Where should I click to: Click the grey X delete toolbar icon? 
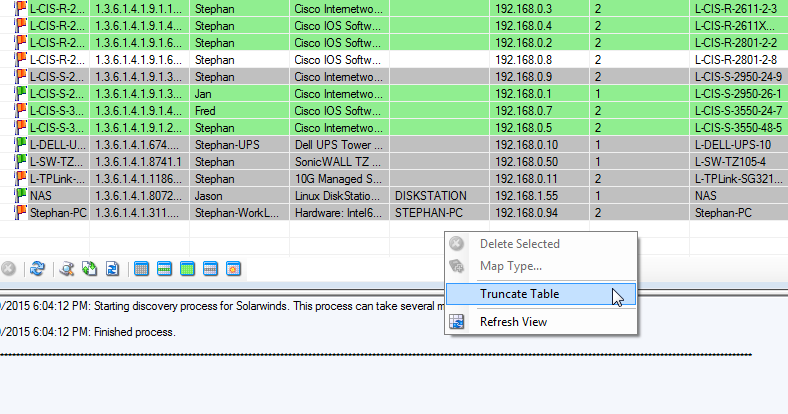pos(8,268)
